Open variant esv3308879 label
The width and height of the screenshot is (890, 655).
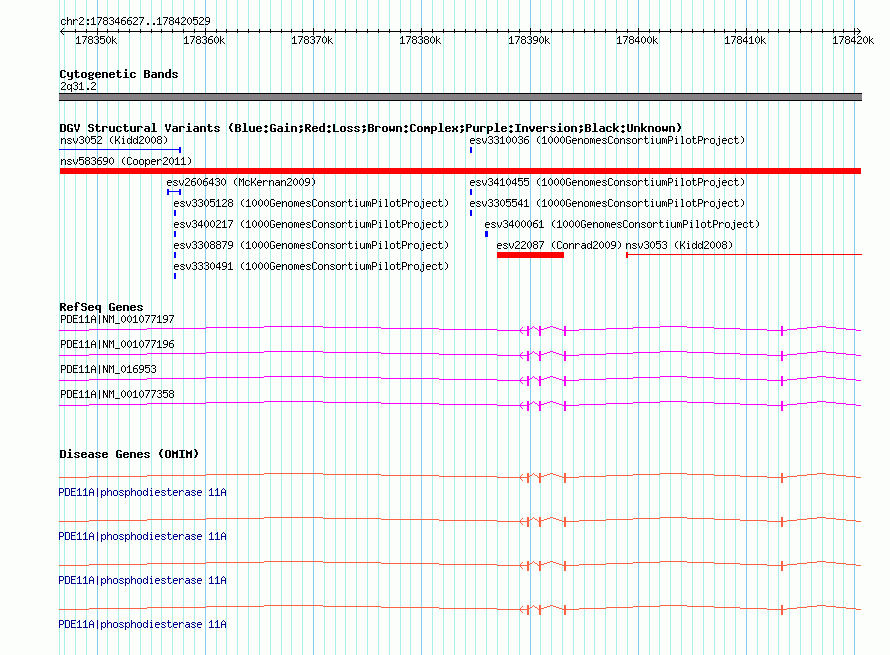point(311,245)
